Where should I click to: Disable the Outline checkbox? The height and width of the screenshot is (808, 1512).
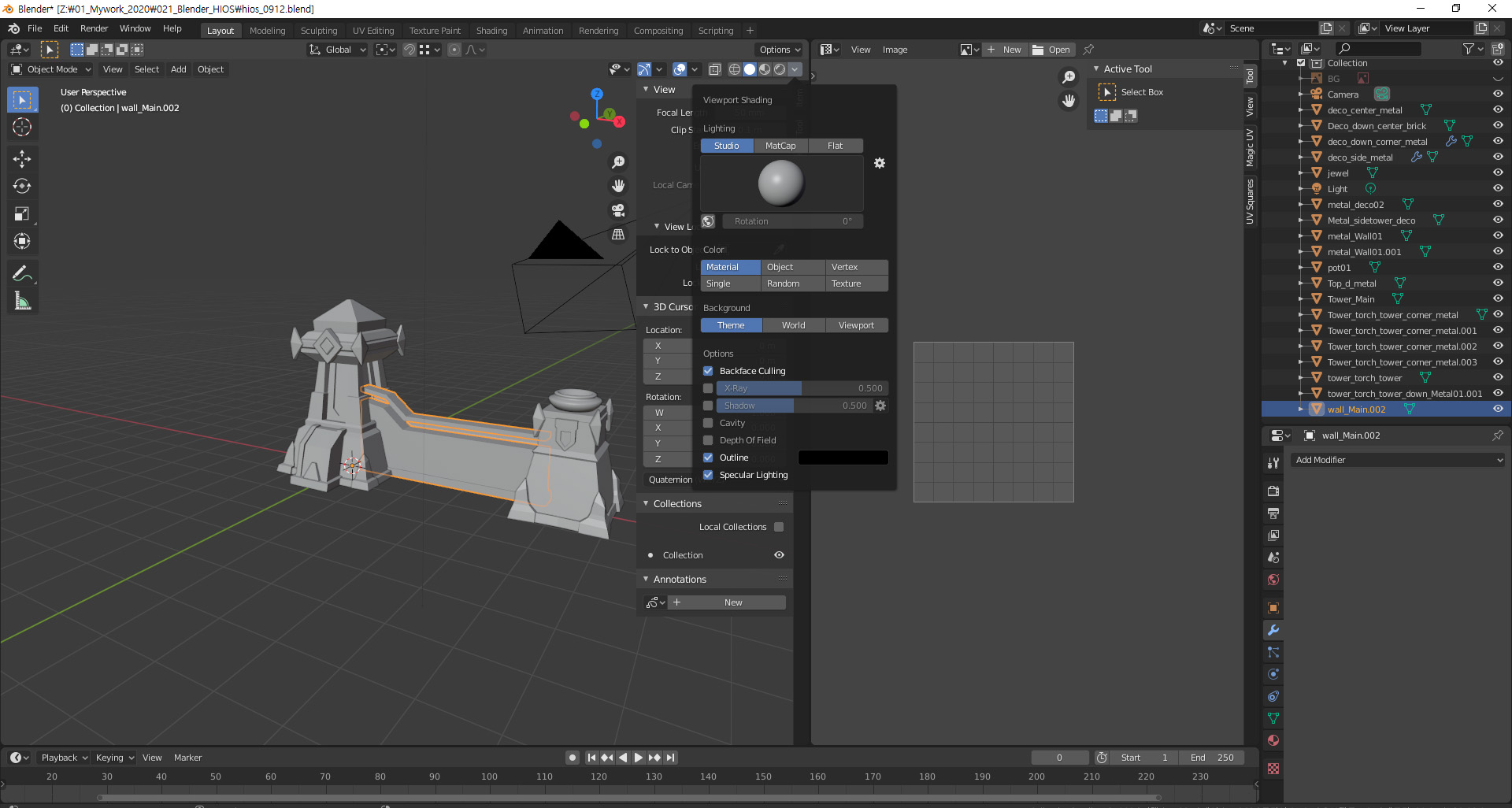[708, 458]
